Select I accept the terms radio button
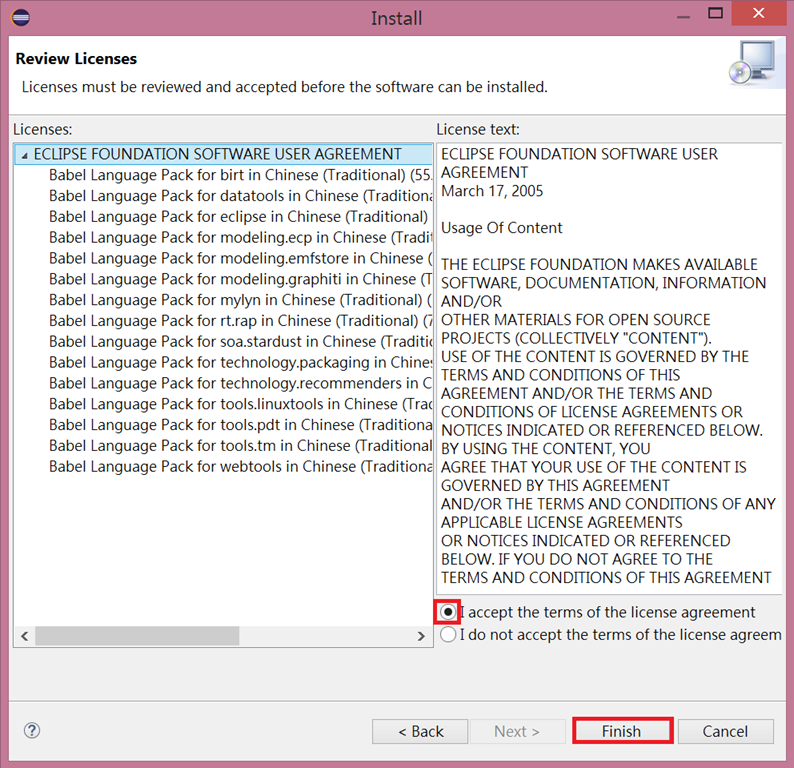794x768 pixels. pos(448,612)
